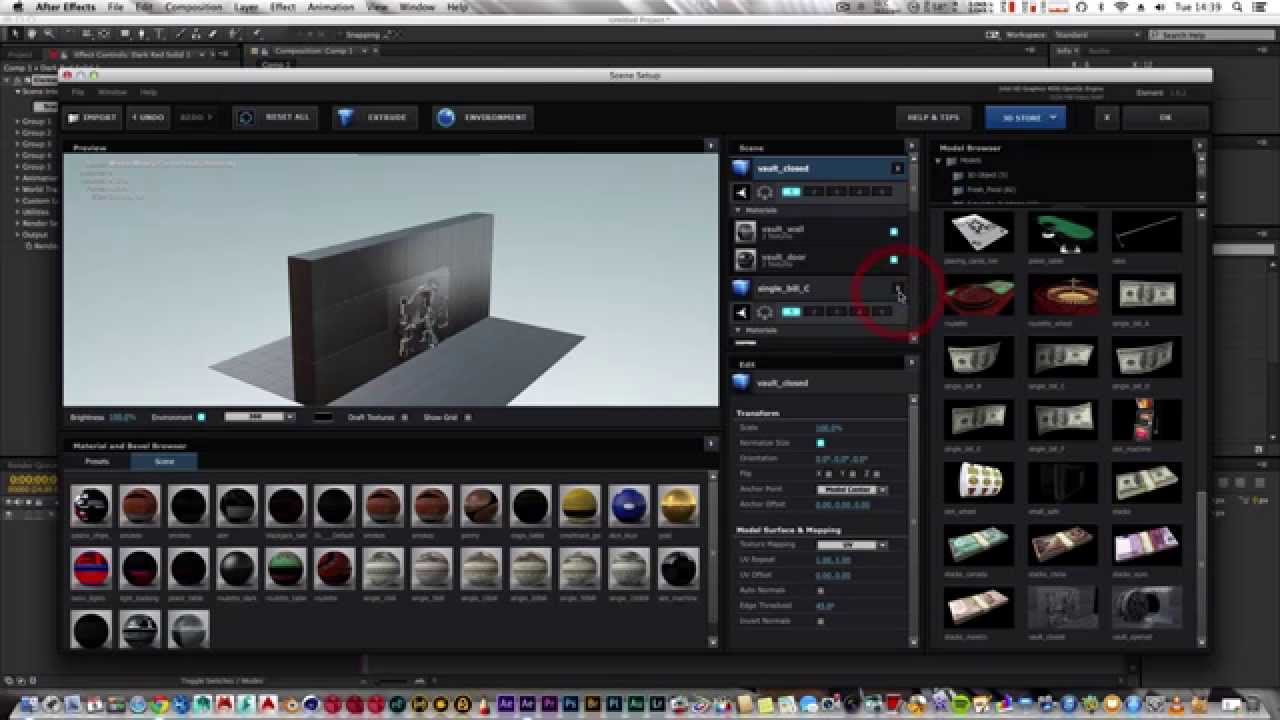
Task: Expand Group 1 in the After Effects panel
Action: [18, 121]
